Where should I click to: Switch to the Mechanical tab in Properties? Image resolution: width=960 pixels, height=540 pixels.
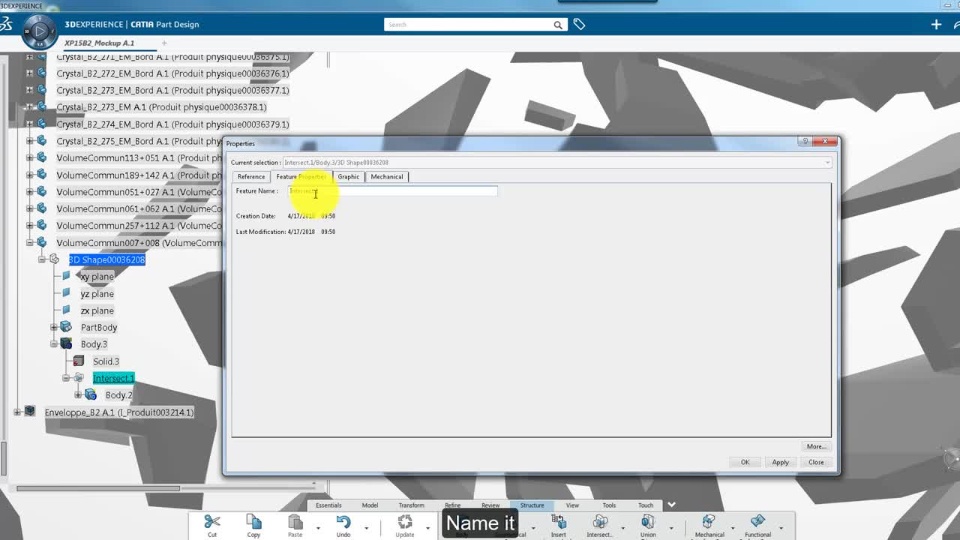pyautogui.click(x=387, y=176)
